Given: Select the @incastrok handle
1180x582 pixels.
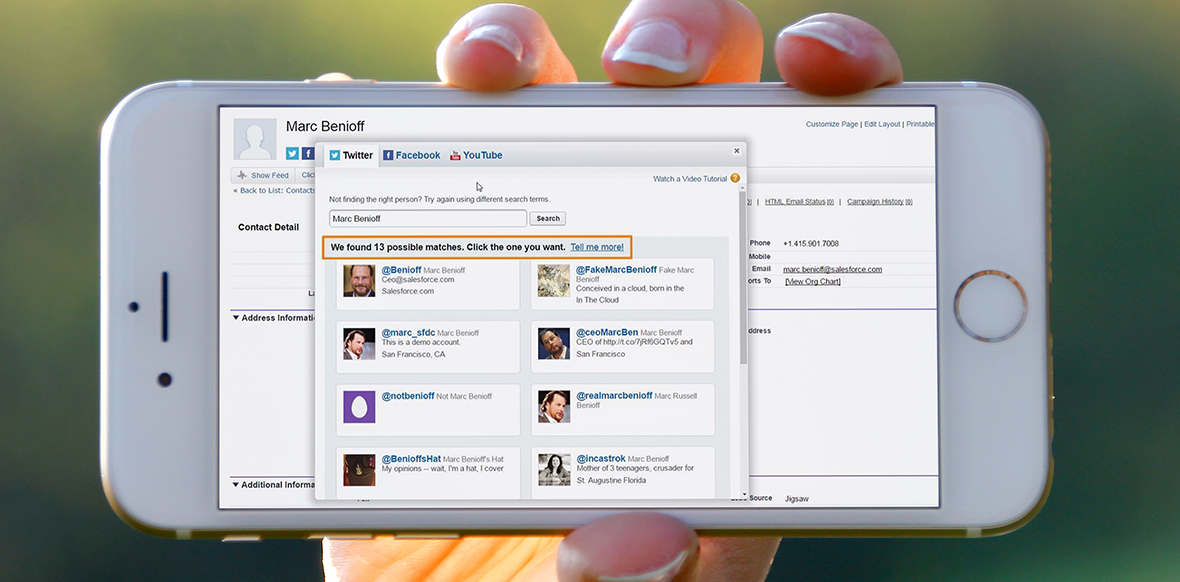Looking at the screenshot, I should (x=601, y=459).
